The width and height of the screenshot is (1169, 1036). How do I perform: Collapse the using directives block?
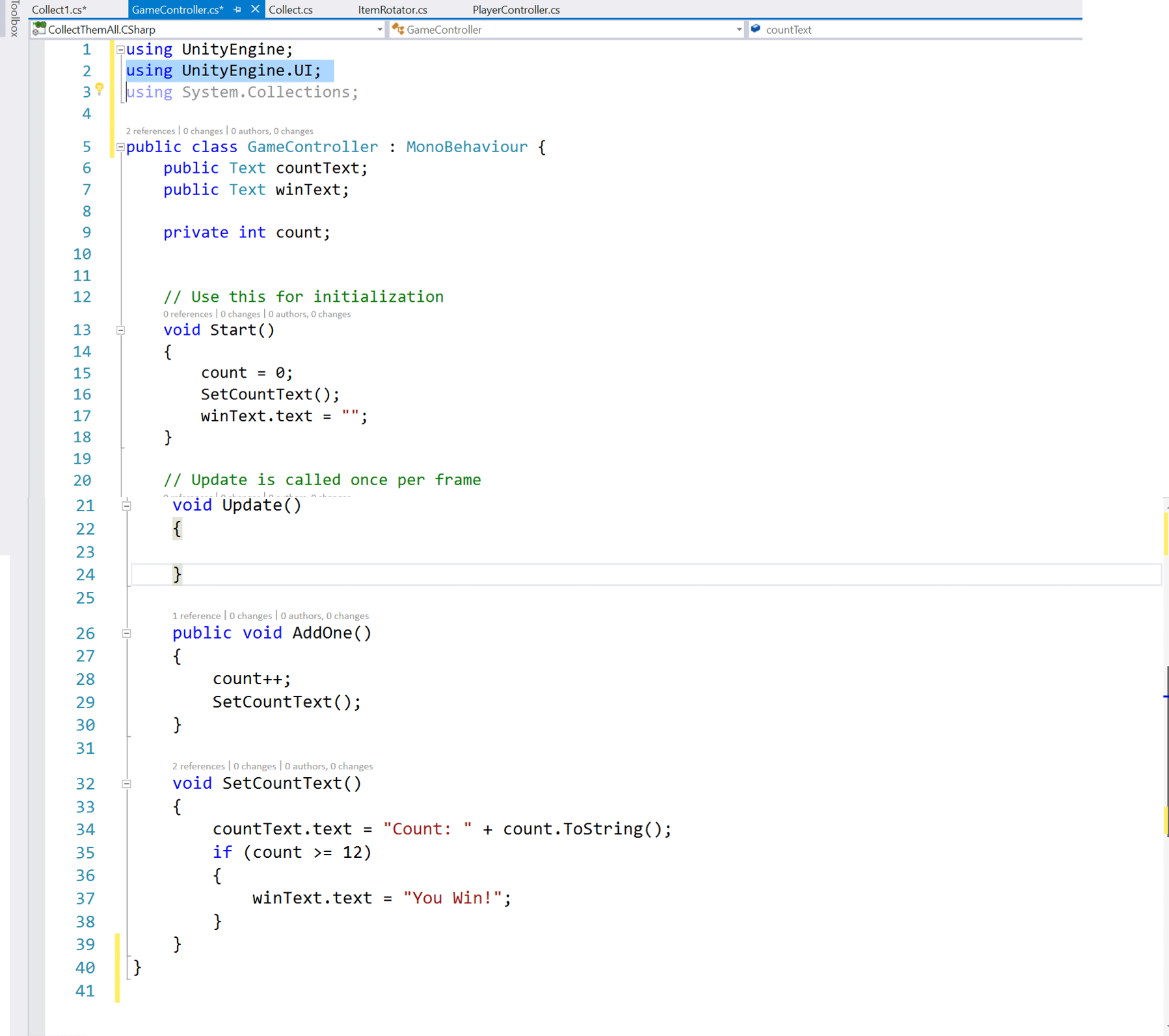120,49
